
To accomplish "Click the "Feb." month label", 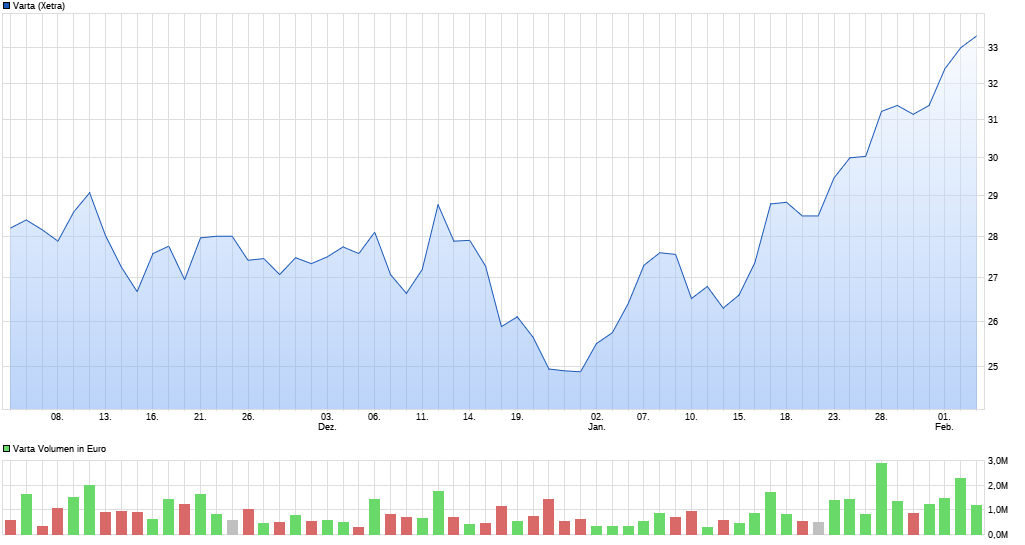I will click(x=944, y=427).
